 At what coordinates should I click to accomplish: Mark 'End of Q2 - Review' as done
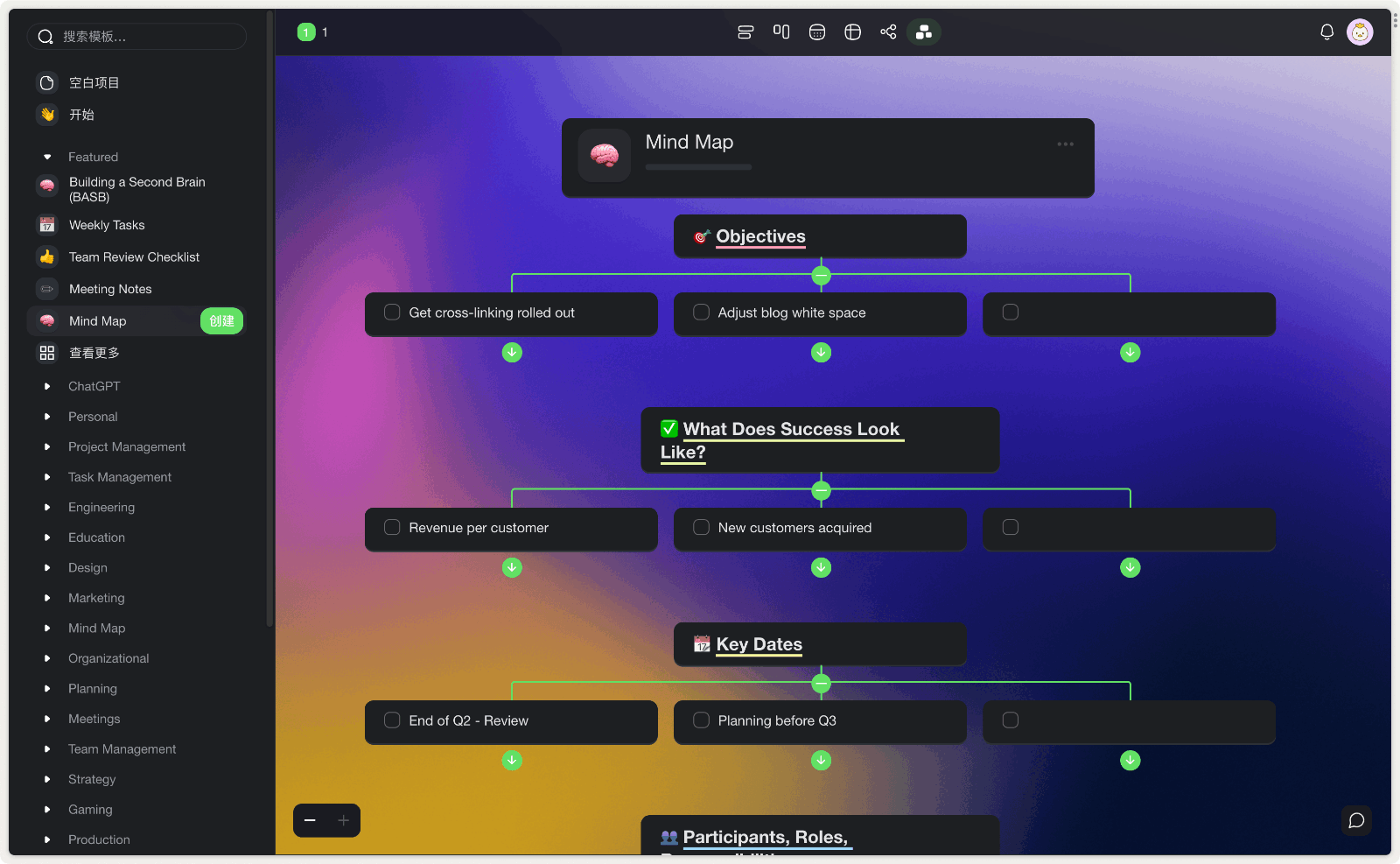tap(392, 720)
